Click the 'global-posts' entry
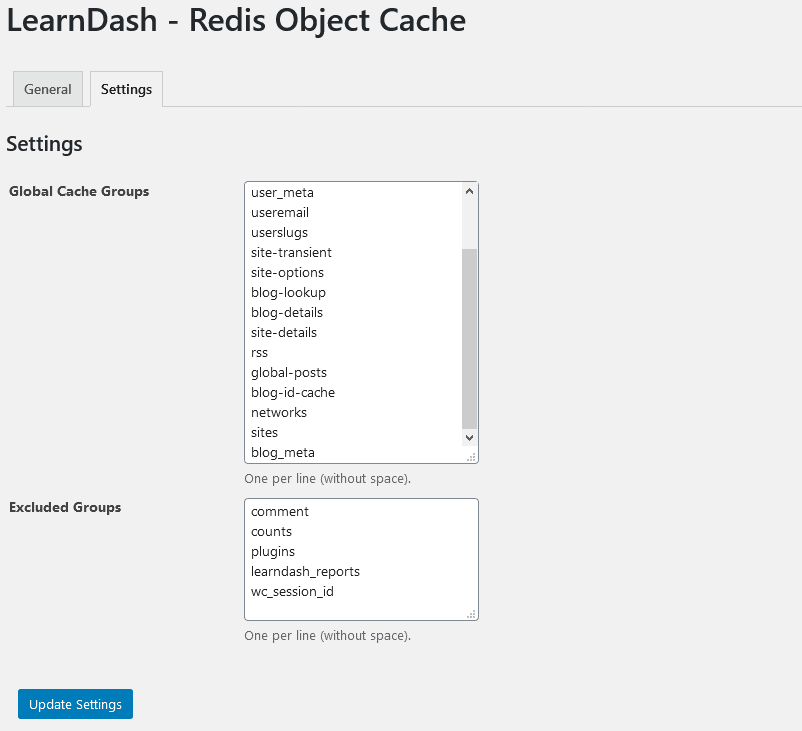This screenshot has height=731, width=802. [289, 373]
